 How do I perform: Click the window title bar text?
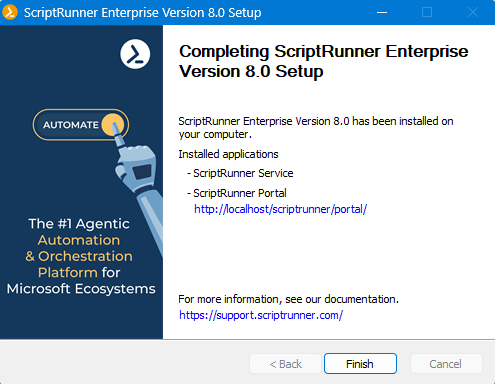point(142,13)
